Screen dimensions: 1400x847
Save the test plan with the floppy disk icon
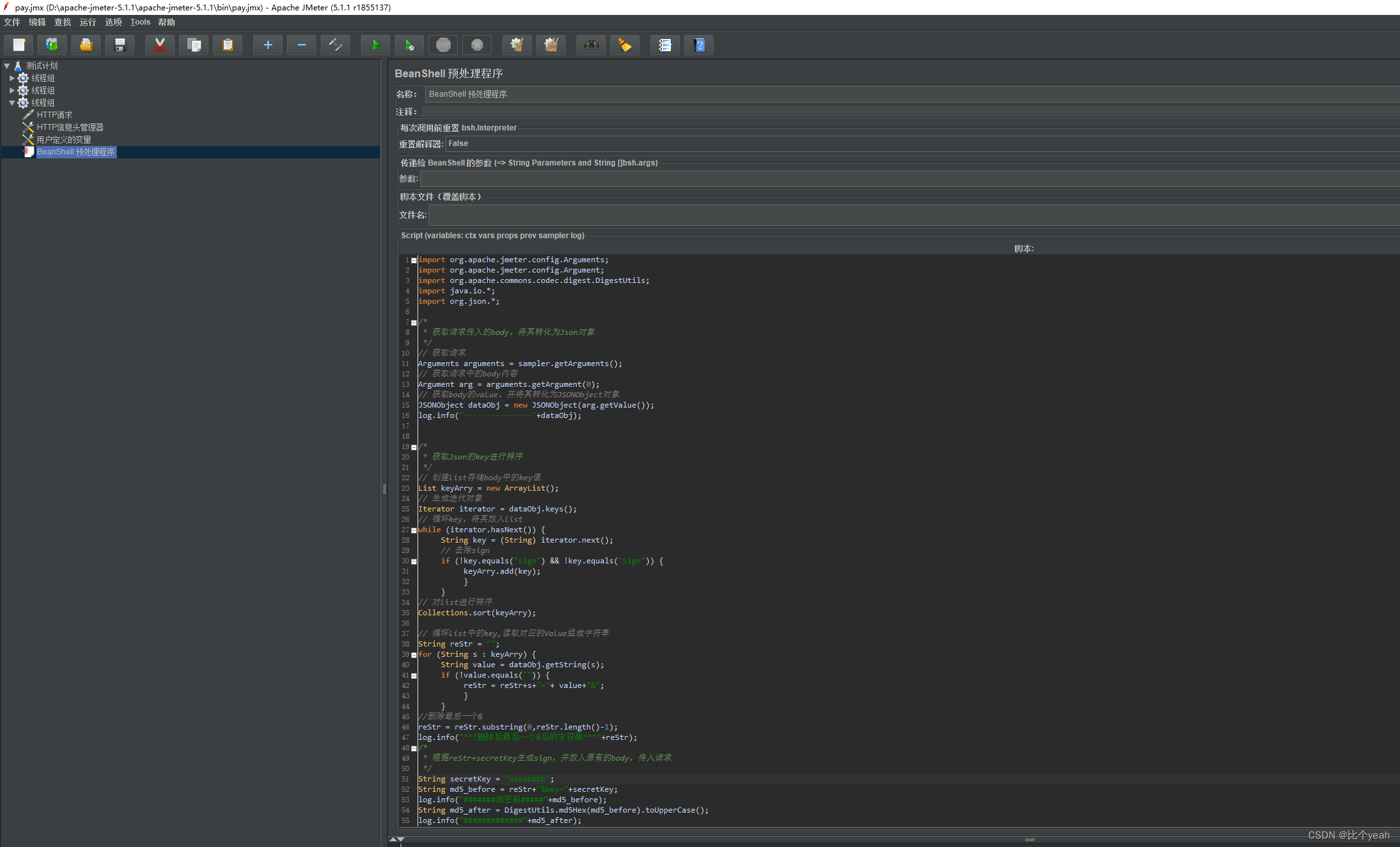pyautogui.click(x=119, y=45)
